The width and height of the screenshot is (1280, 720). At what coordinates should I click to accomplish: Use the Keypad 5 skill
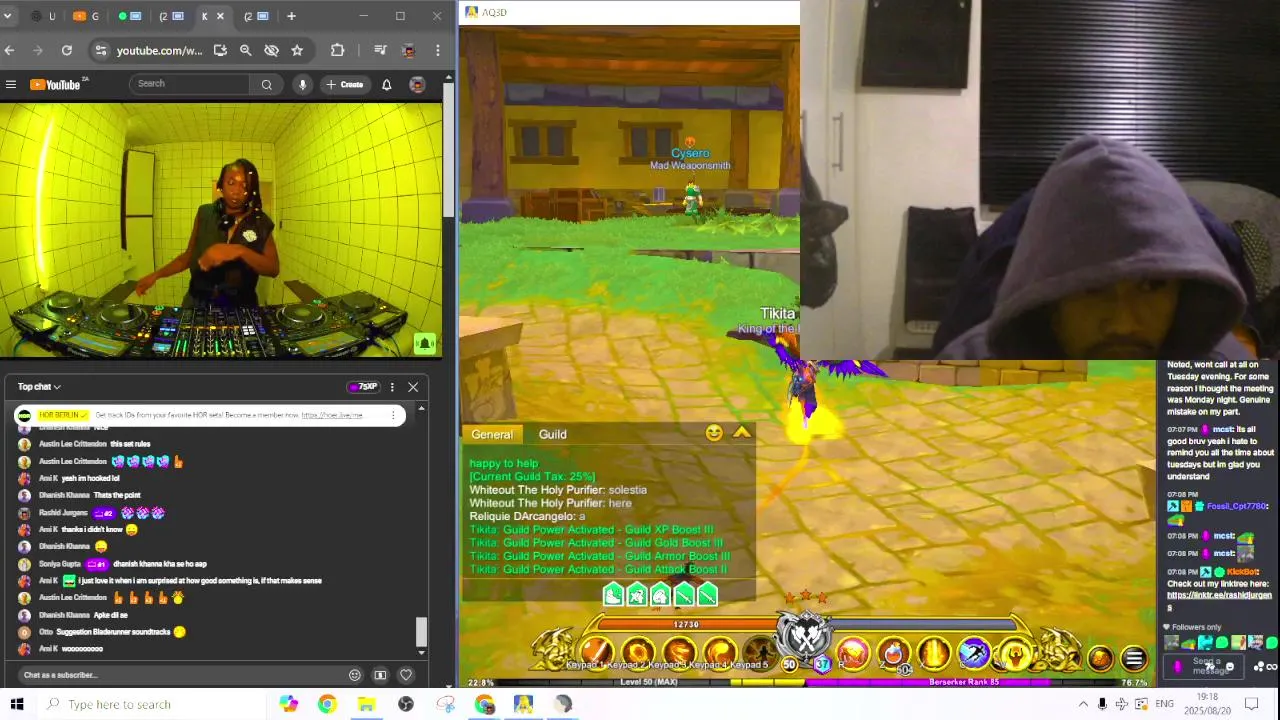tap(760, 654)
